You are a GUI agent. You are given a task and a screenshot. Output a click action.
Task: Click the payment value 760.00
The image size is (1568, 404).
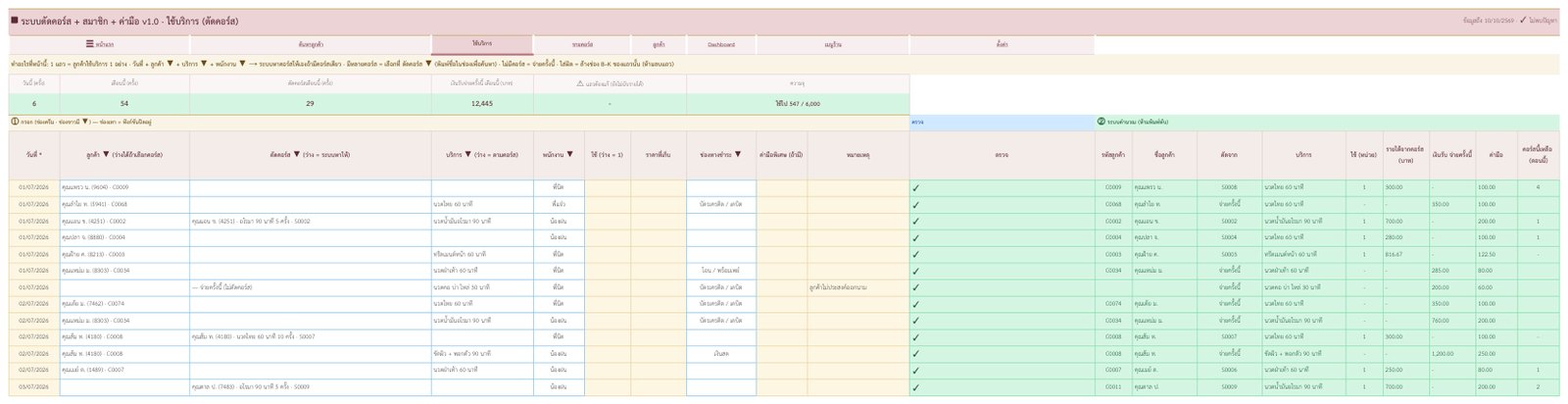click(x=1441, y=320)
